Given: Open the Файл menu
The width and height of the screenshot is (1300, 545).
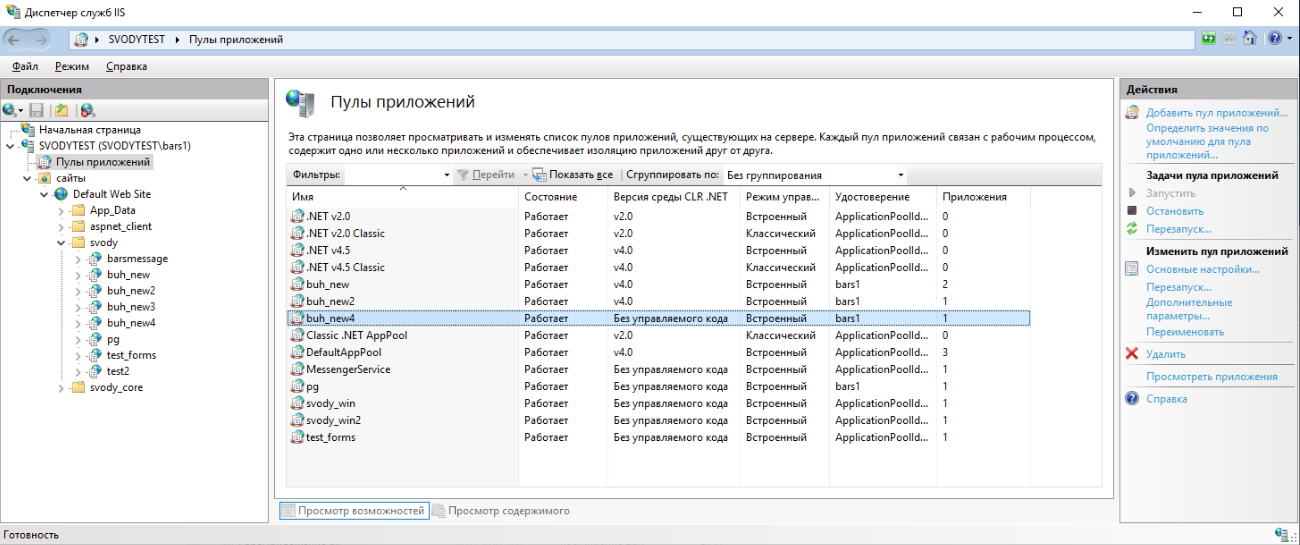Looking at the screenshot, I should tap(25, 66).
